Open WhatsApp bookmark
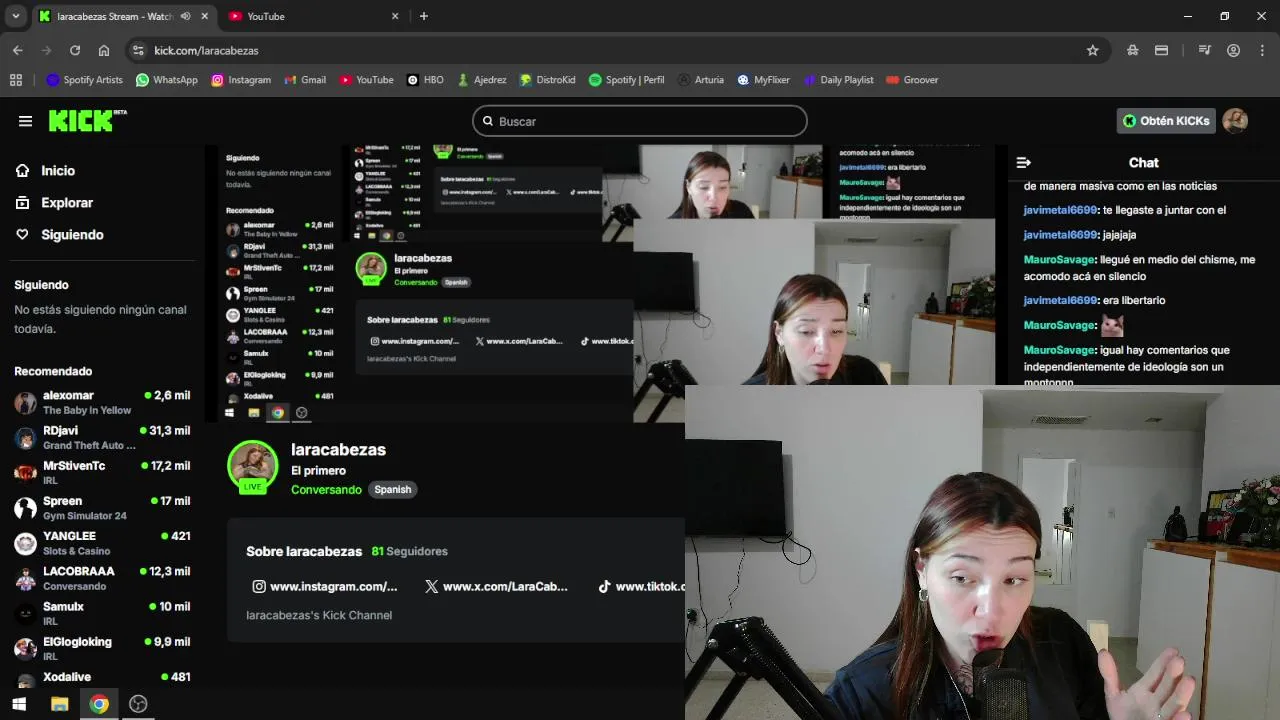Viewport: 1280px width, 720px height. pyautogui.click(x=167, y=80)
